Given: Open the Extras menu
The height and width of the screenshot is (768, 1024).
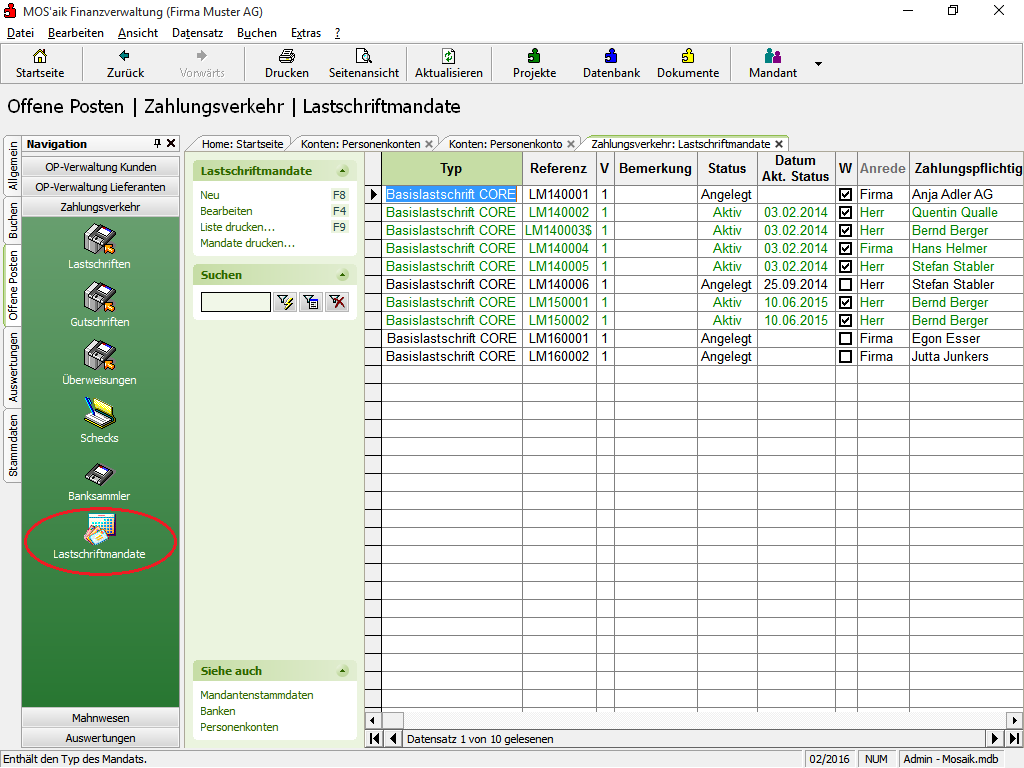Looking at the screenshot, I should click(306, 33).
